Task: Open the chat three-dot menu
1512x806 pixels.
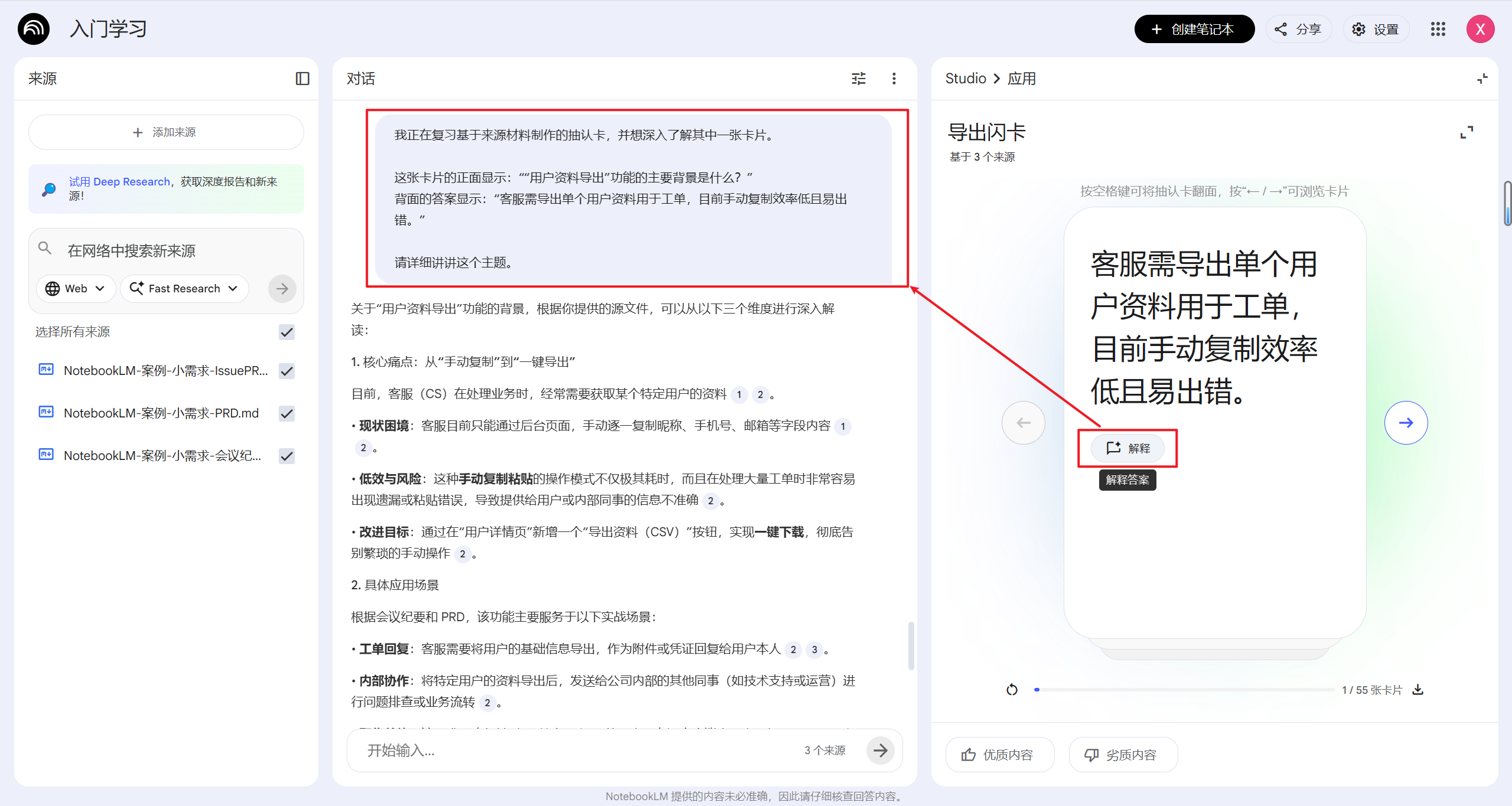Action: pyautogui.click(x=894, y=79)
